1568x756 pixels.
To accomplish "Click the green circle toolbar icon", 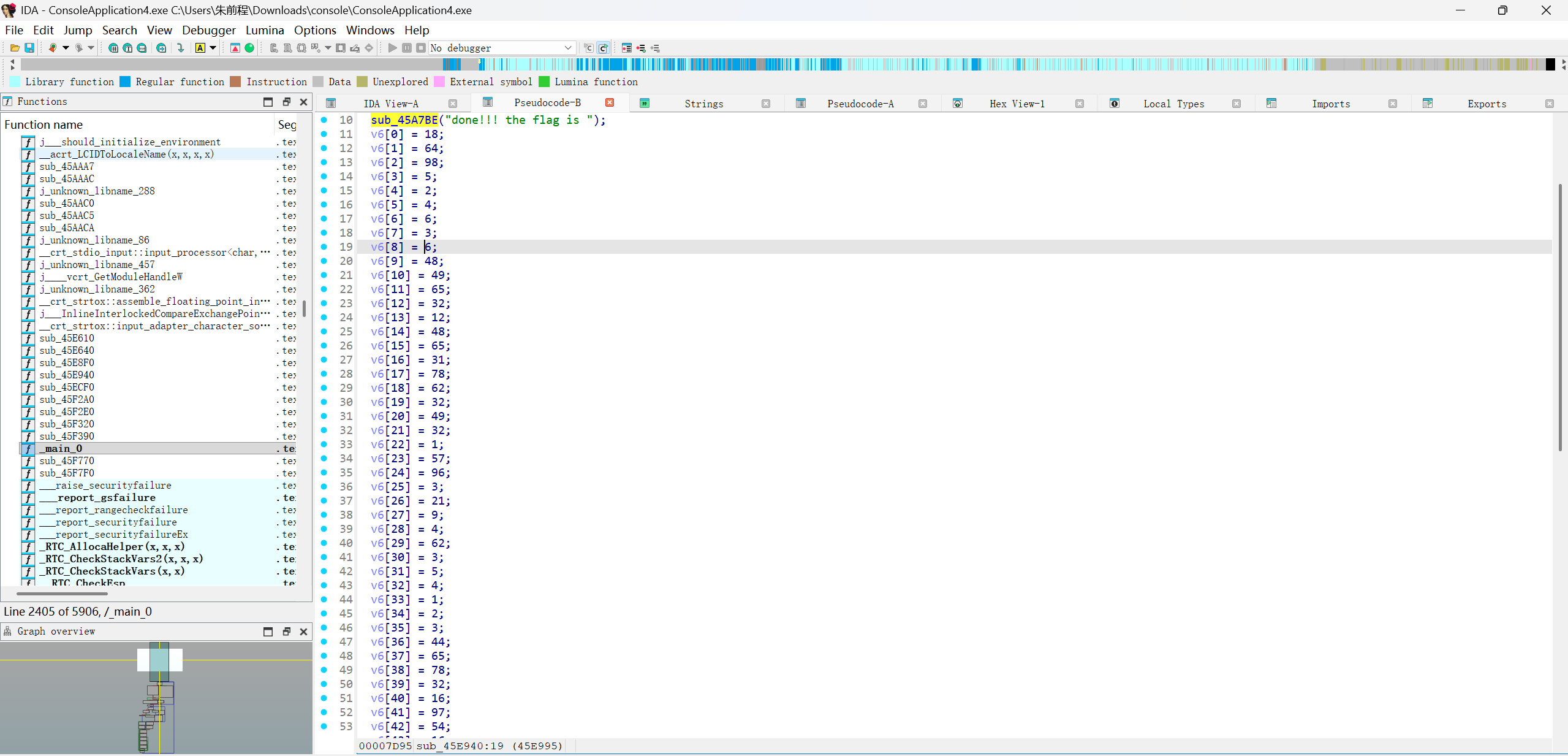I will (249, 48).
